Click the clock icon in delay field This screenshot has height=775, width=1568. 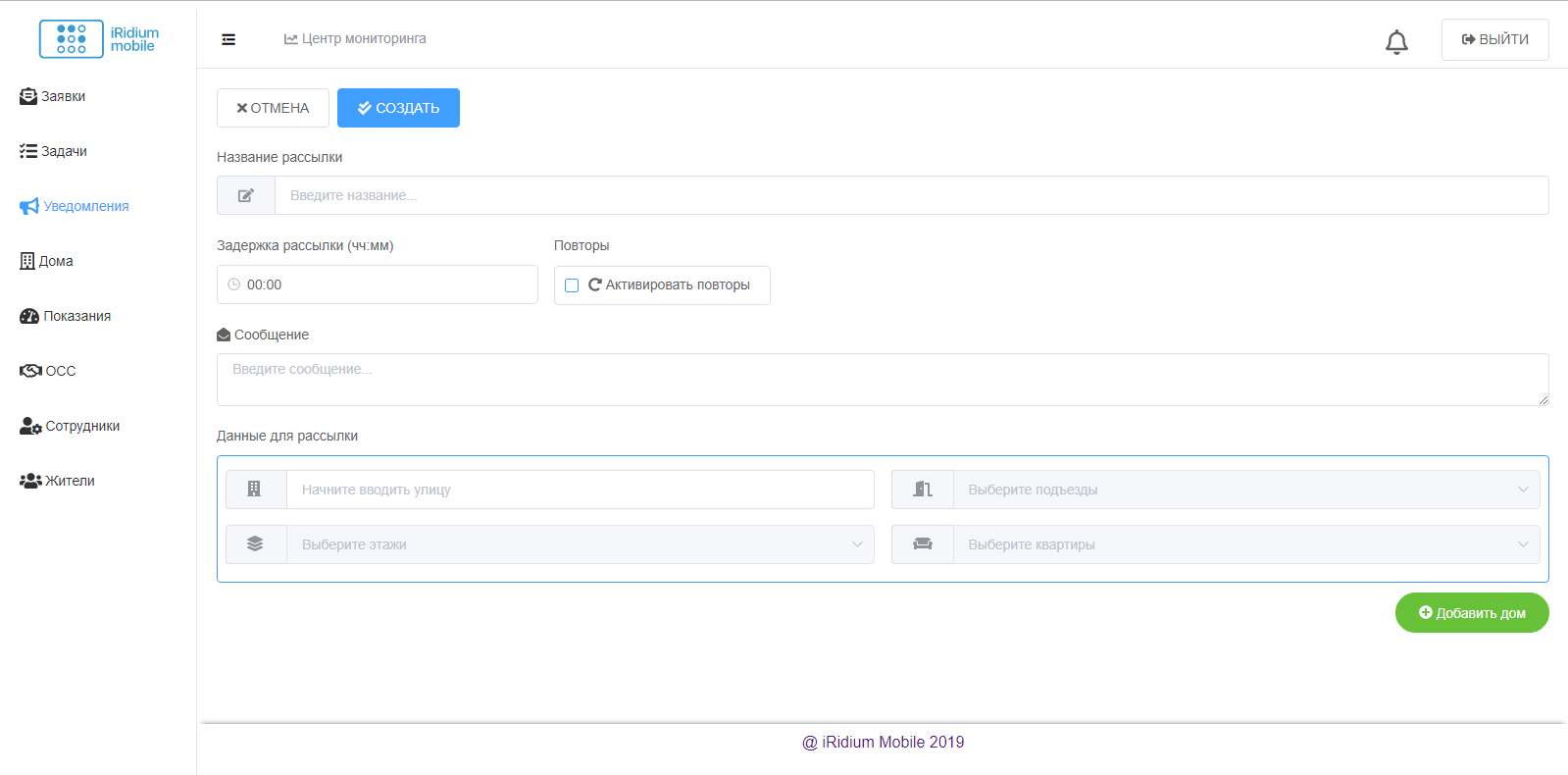(x=234, y=284)
